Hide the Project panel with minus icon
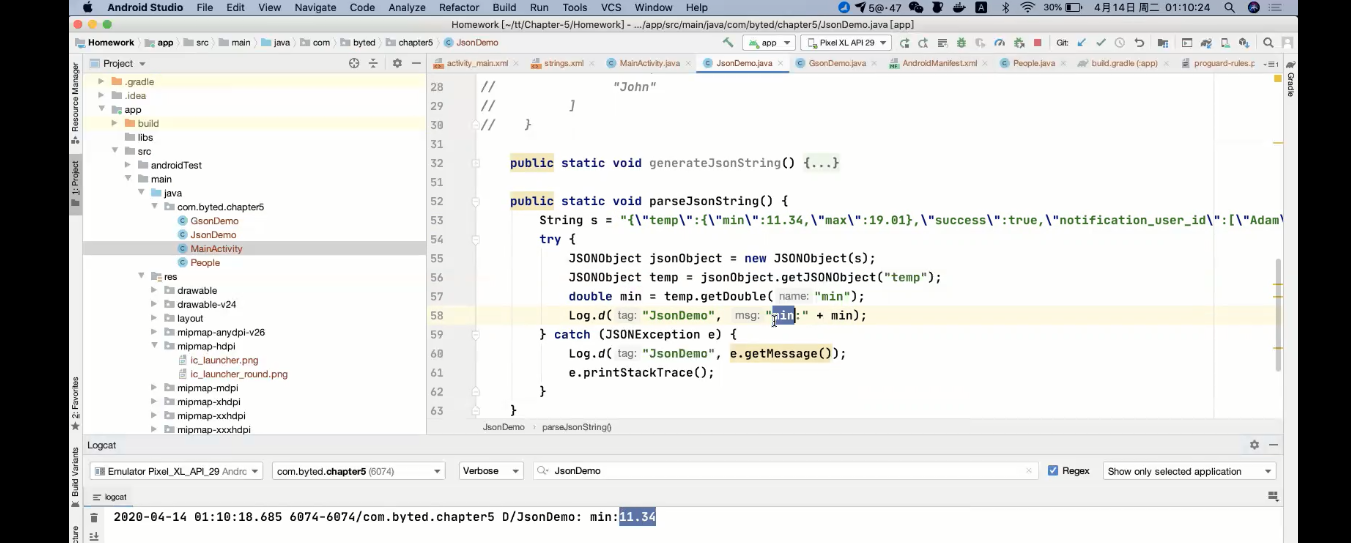The image size is (1351, 543). coord(414,63)
